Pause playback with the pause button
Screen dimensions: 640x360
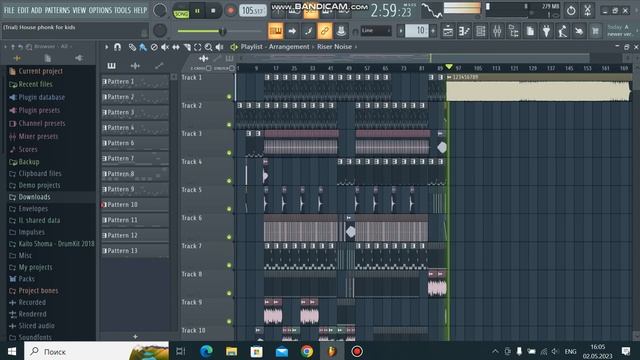point(198,11)
